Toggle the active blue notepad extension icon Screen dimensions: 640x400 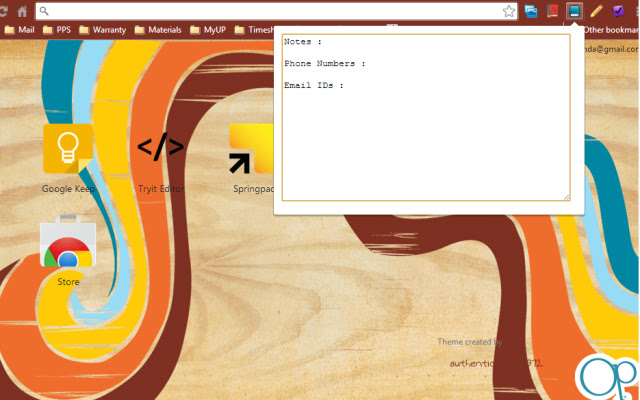[574, 11]
